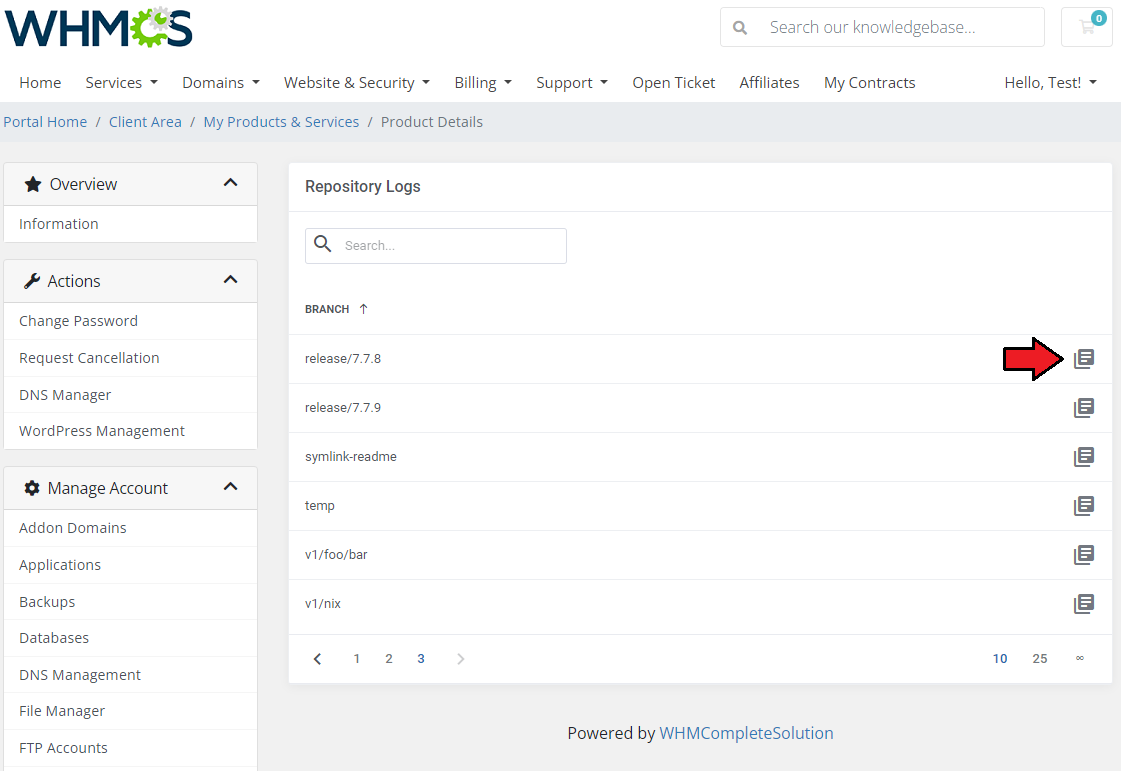Collapse the Manage Account panel
This screenshot has width=1121, height=771.
pos(230,487)
